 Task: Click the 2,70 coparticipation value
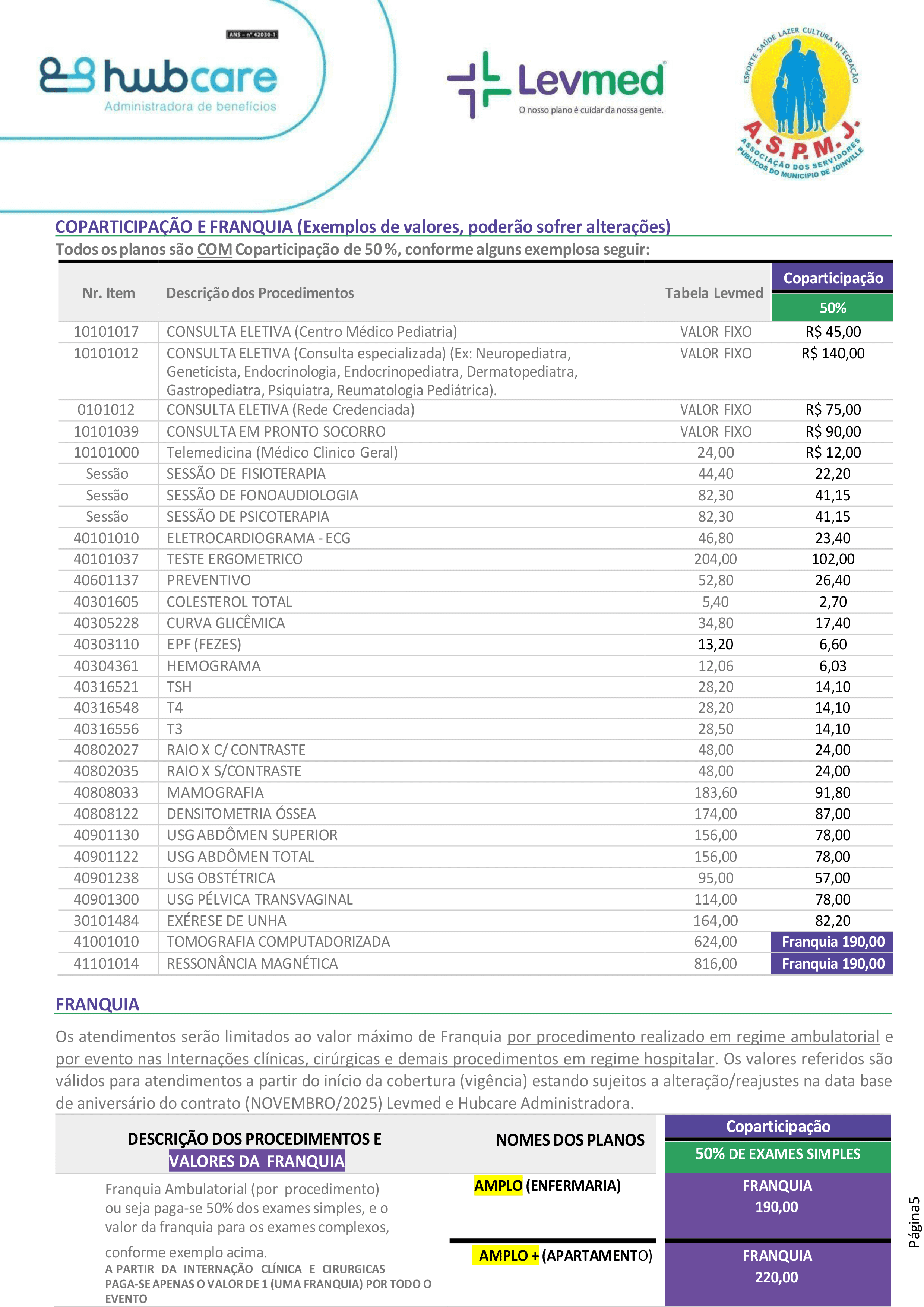pos(833,602)
